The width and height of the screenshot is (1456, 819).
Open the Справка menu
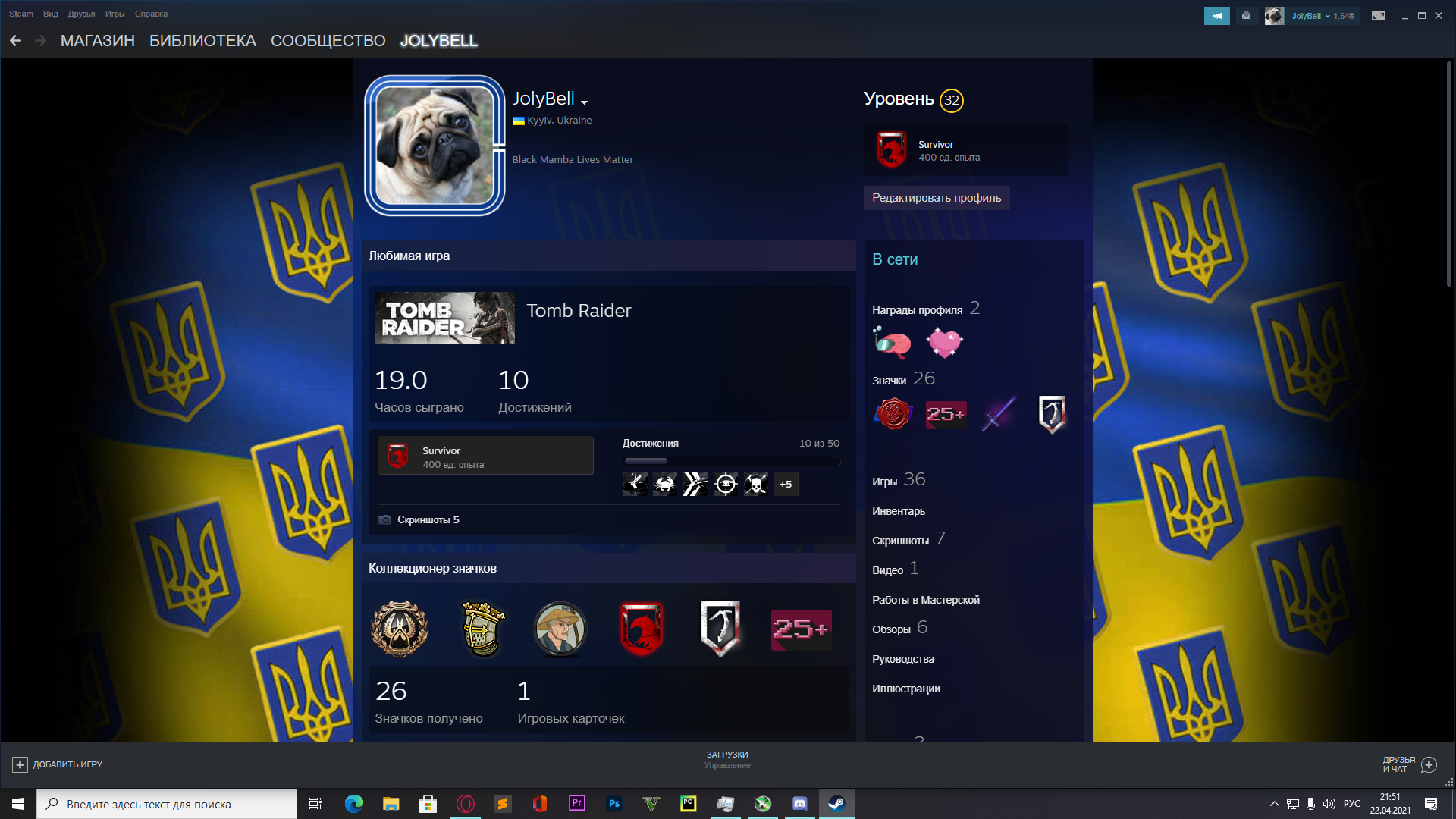pos(151,14)
